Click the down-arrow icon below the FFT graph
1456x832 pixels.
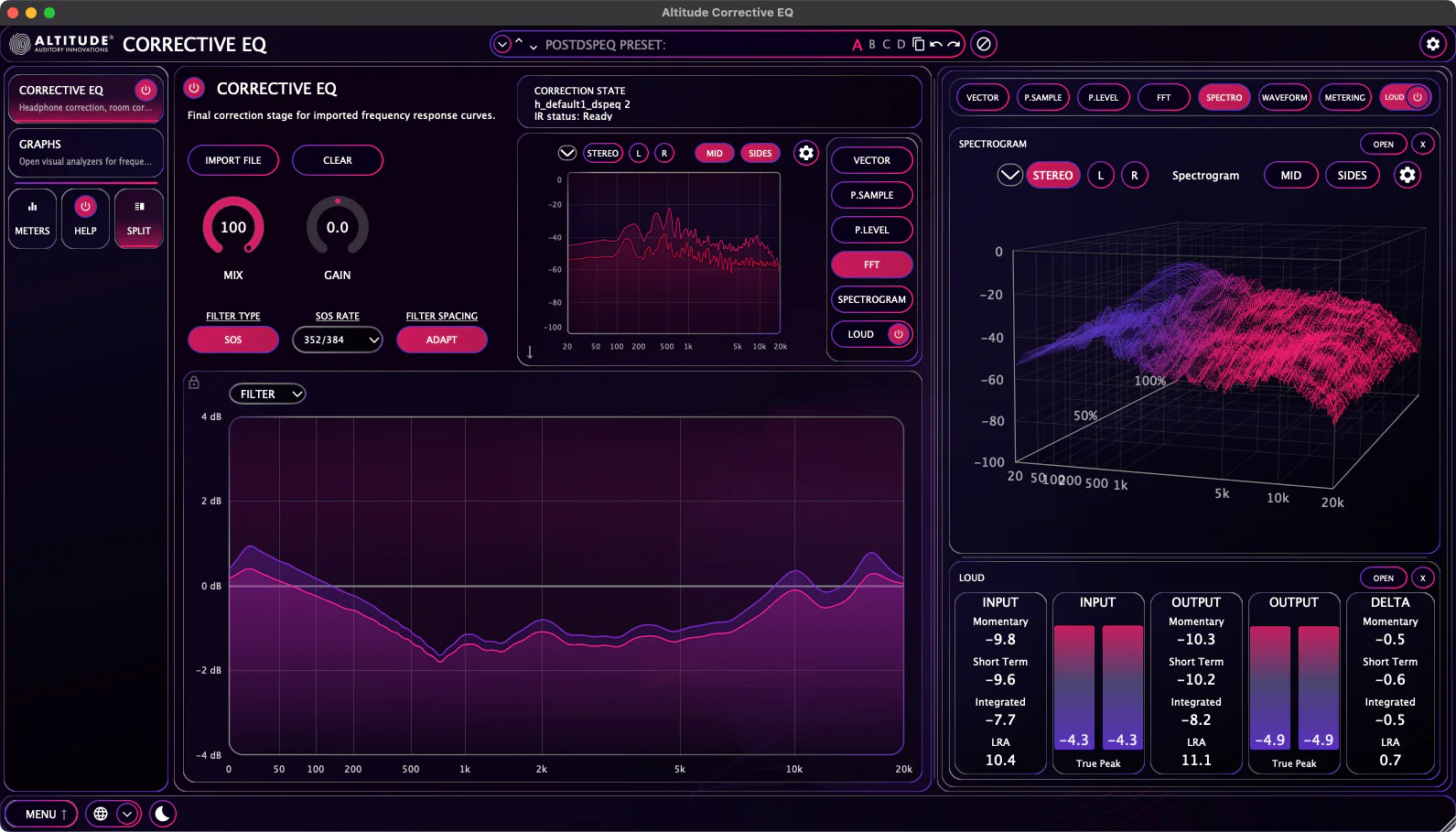[x=530, y=352]
